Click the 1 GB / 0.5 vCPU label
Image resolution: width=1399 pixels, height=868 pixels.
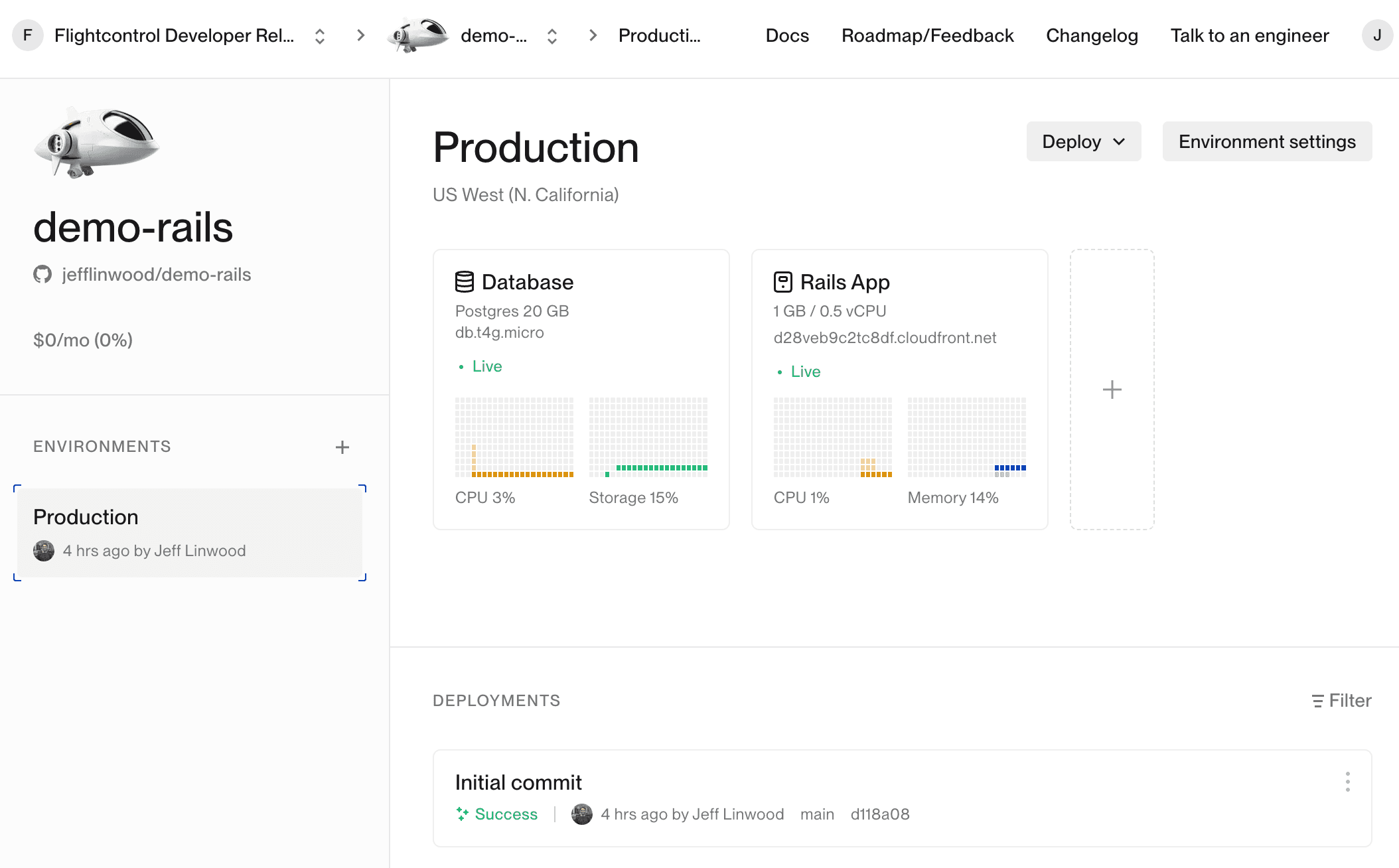pos(830,311)
